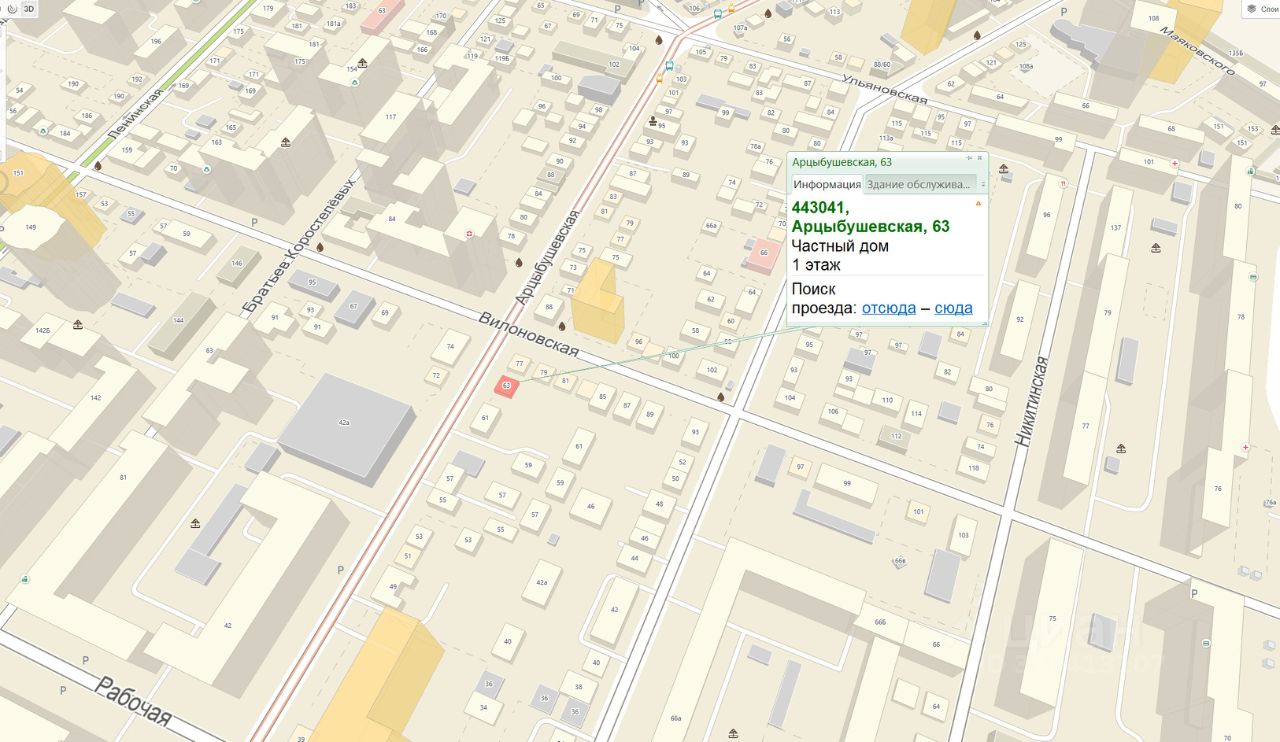Select building 142 on the map
The height and width of the screenshot is (742, 1280).
pos(97,398)
